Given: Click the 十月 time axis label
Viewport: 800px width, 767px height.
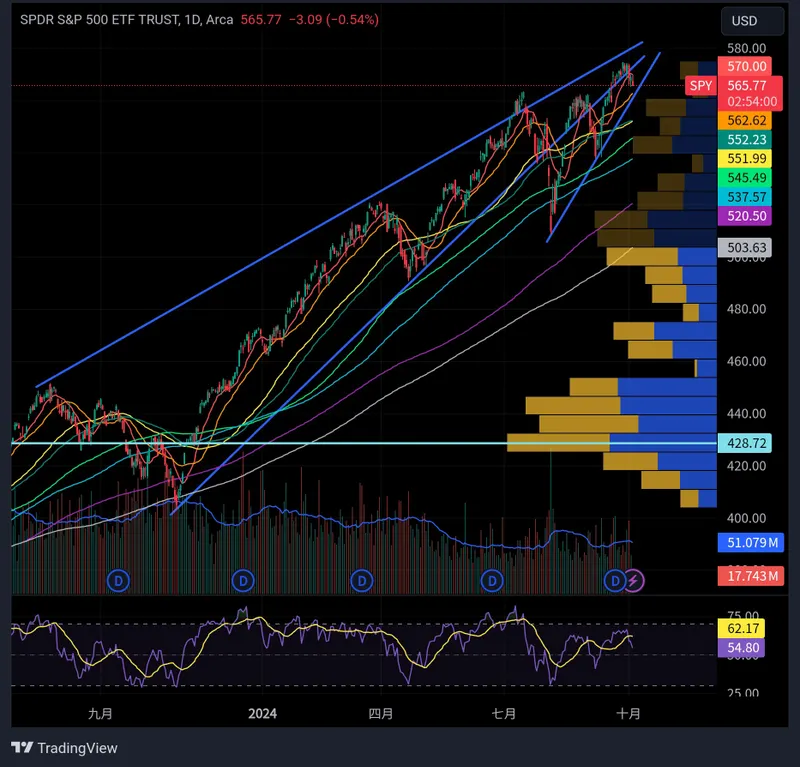Looking at the screenshot, I should click(x=629, y=713).
